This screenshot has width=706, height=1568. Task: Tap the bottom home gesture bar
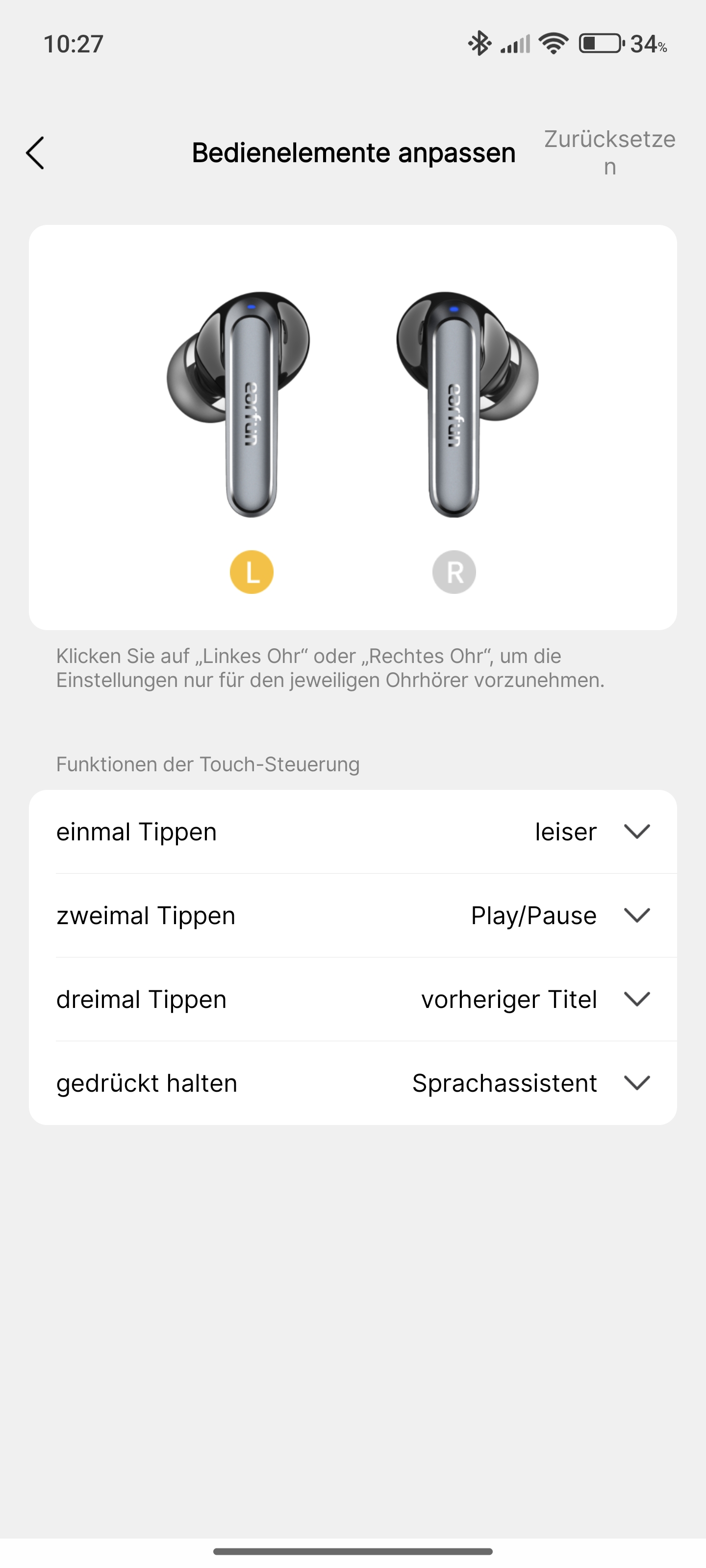click(x=353, y=1551)
